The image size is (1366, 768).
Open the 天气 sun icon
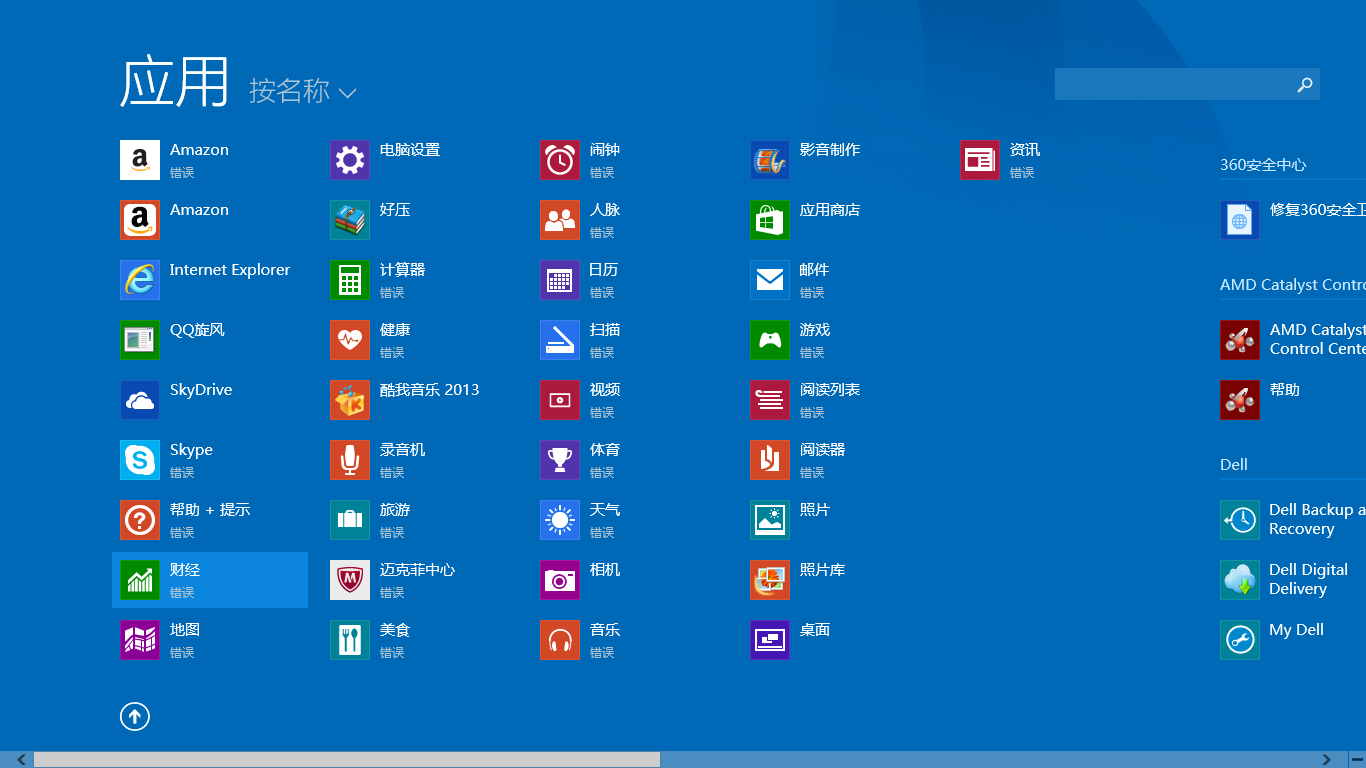click(560, 520)
